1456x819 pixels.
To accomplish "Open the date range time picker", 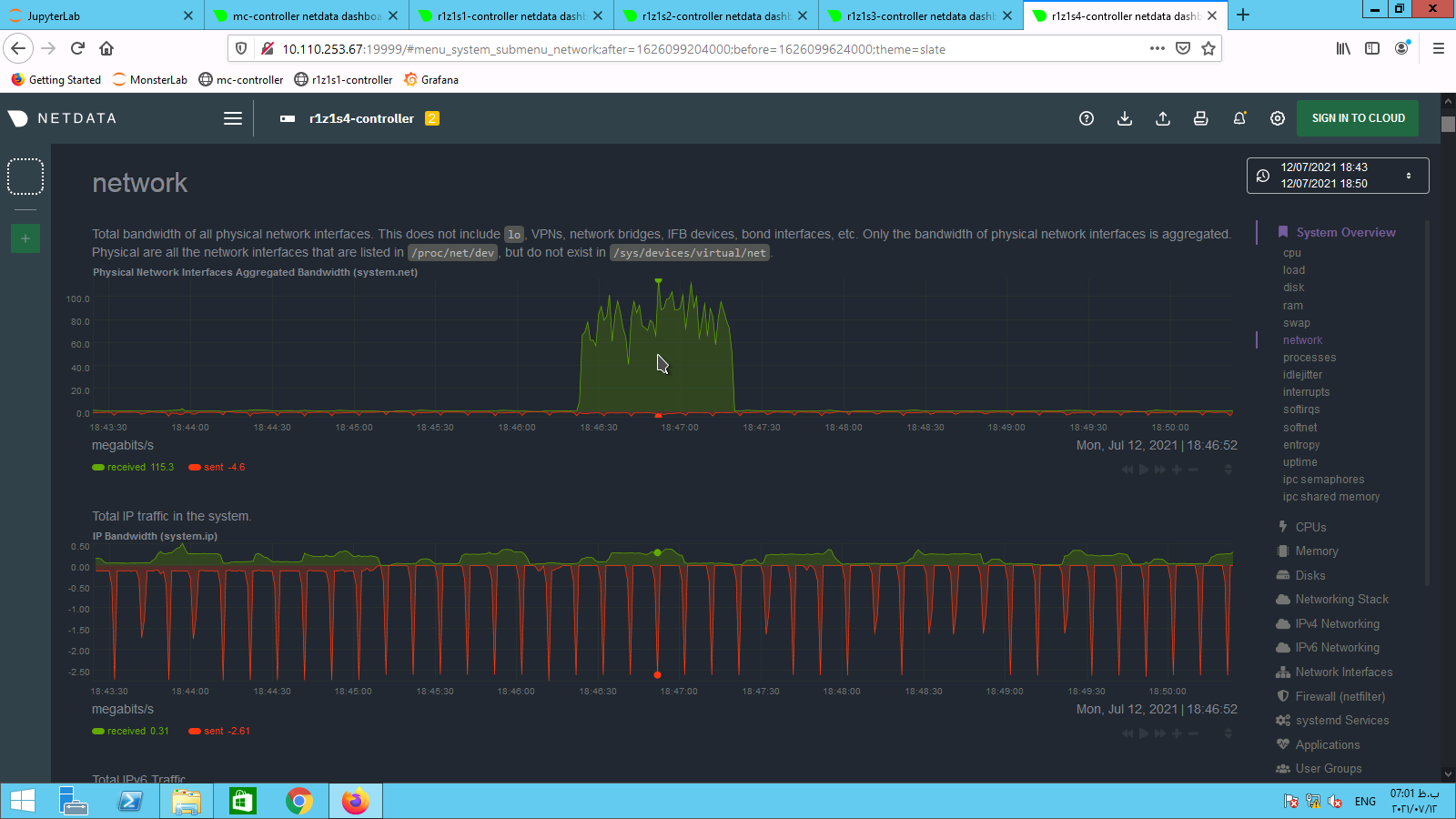I will (x=1337, y=176).
